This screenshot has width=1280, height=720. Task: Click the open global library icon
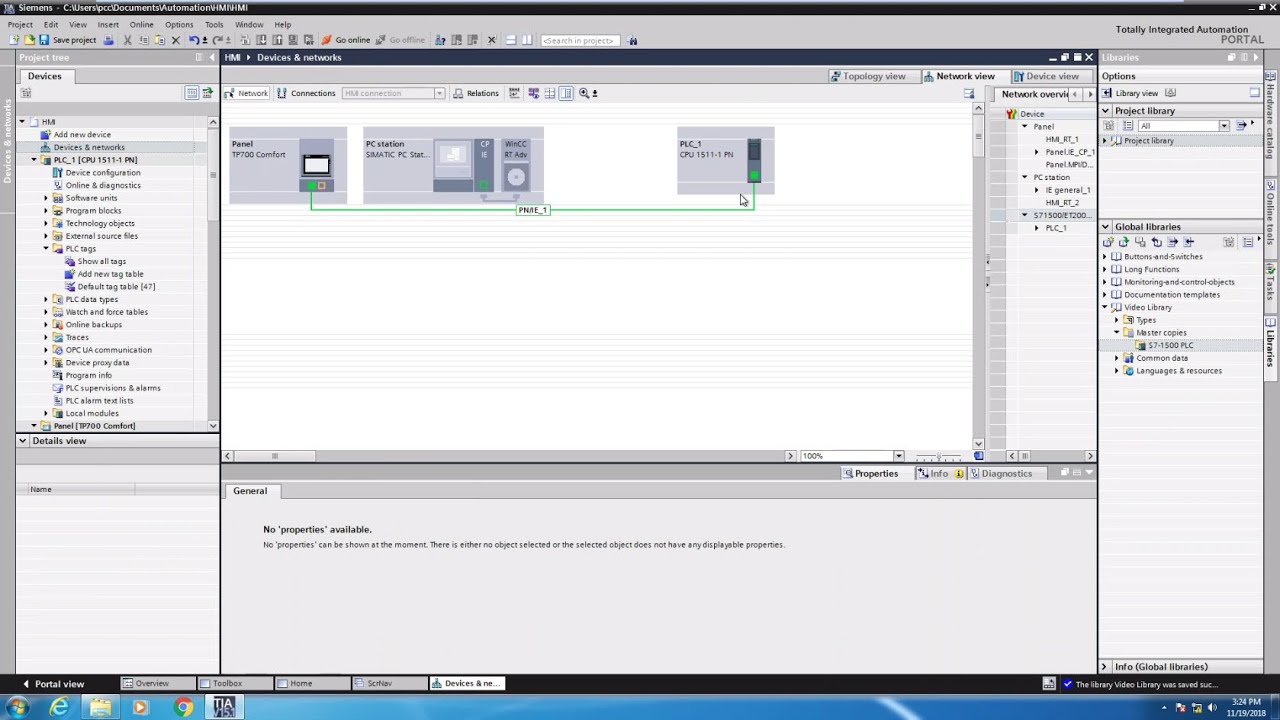[1124, 242]
